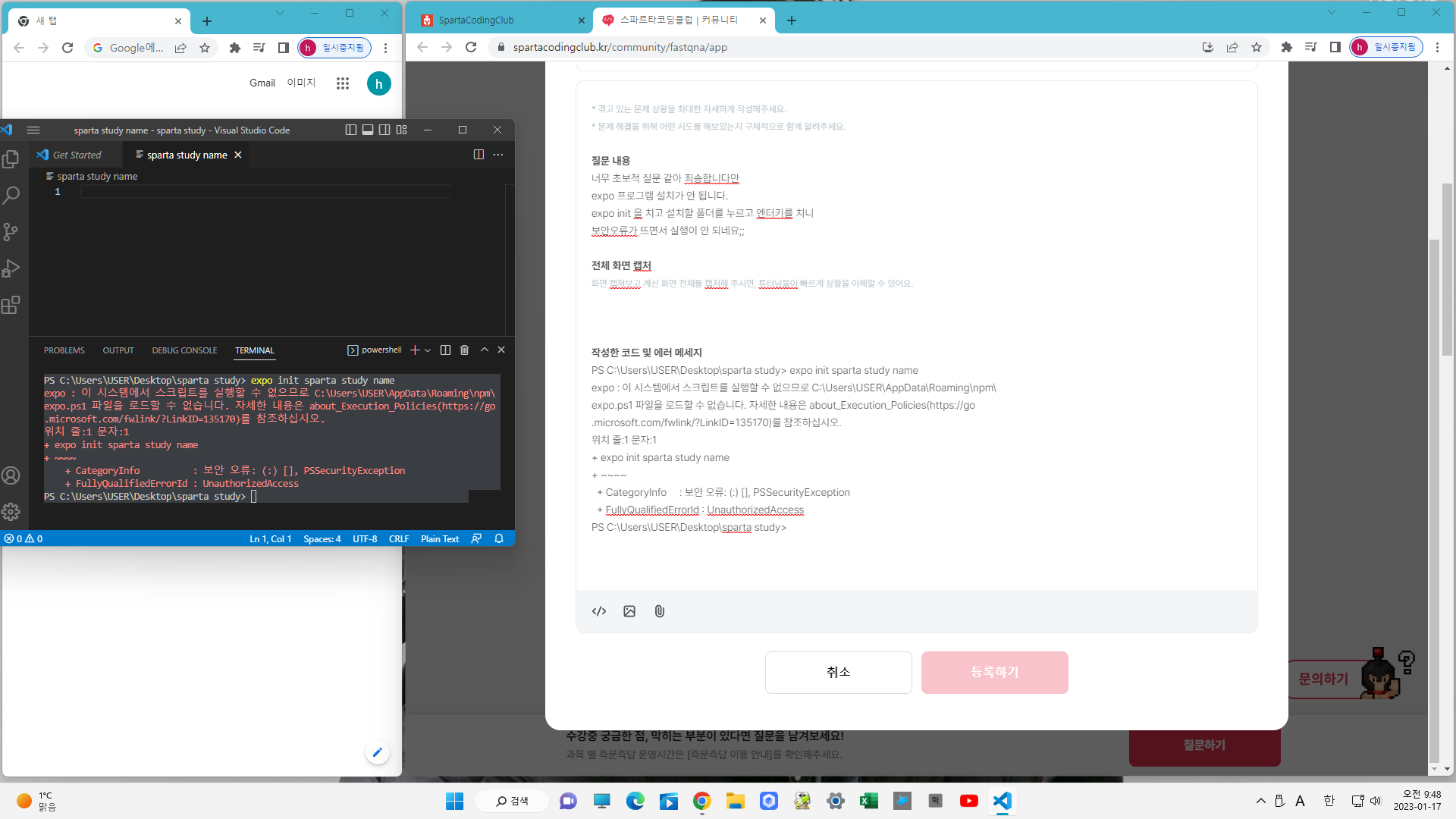The height and width of the screenshot is (819, 1456).
Task: Change indentation via Spaces: 4
Action: [x=322, y=538]
